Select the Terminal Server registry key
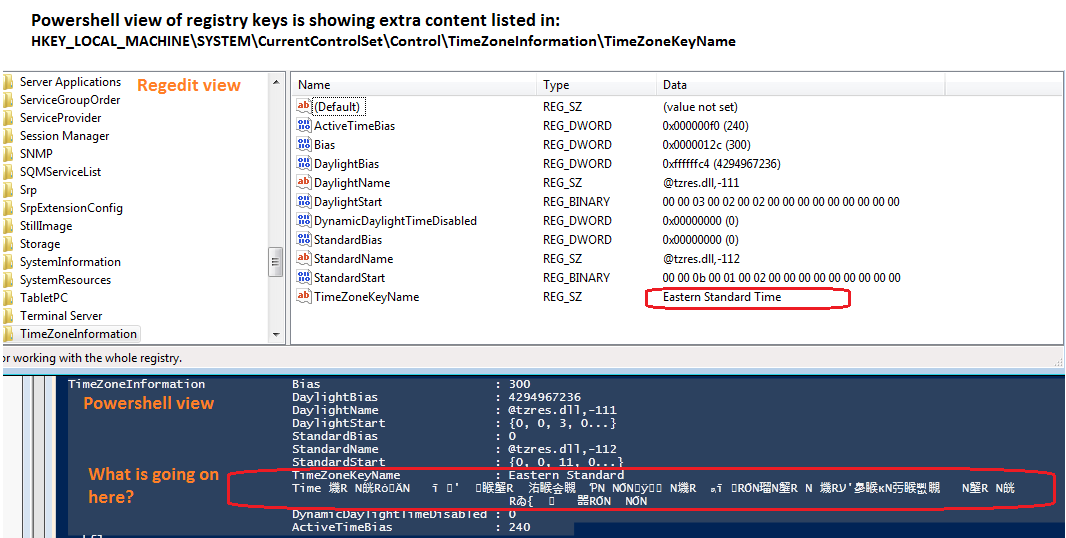1066x538 pixels. pos(61,316)
